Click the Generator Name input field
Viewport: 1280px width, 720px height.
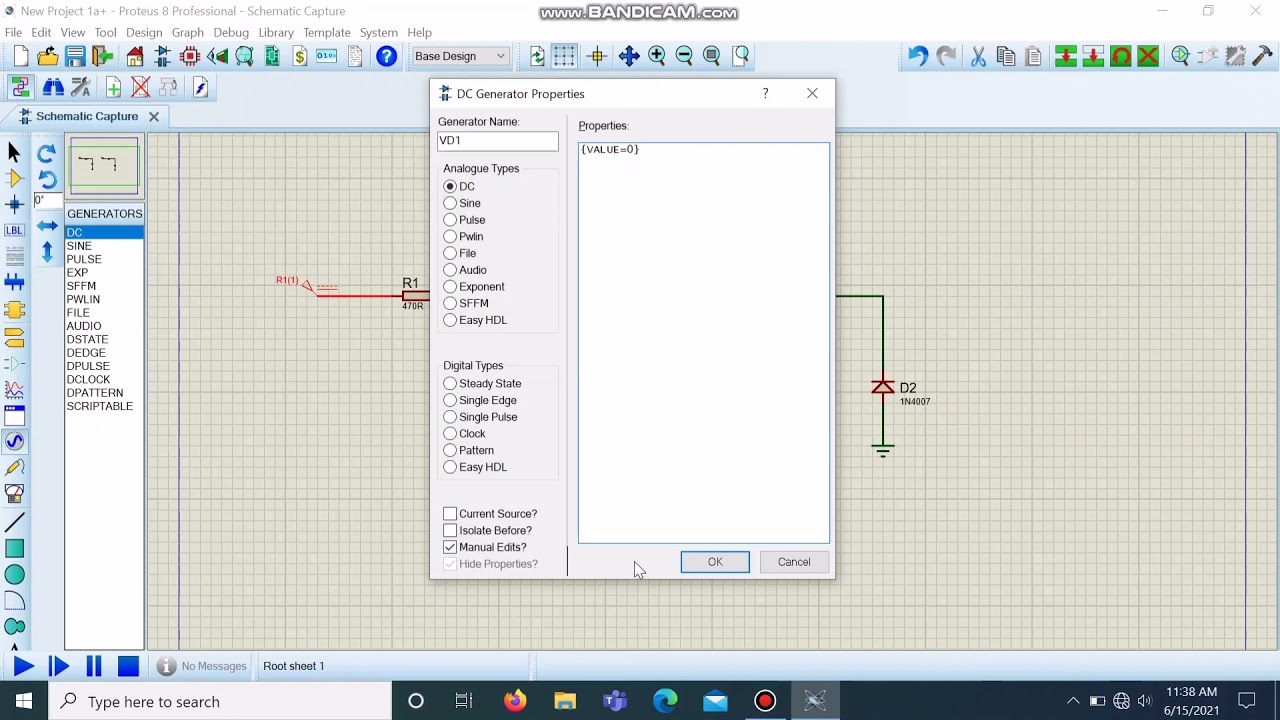(498, 141)
